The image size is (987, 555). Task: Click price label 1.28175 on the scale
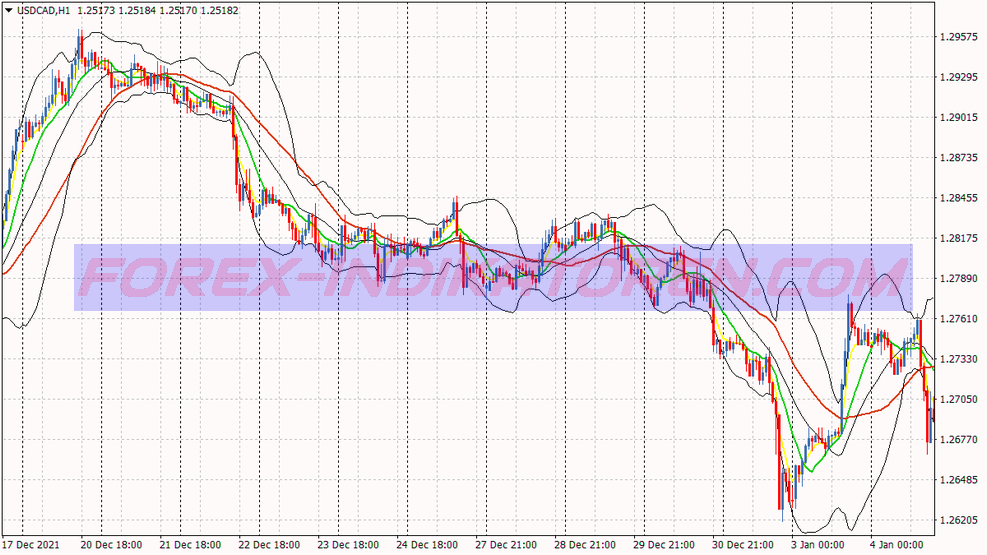(959, 238)
